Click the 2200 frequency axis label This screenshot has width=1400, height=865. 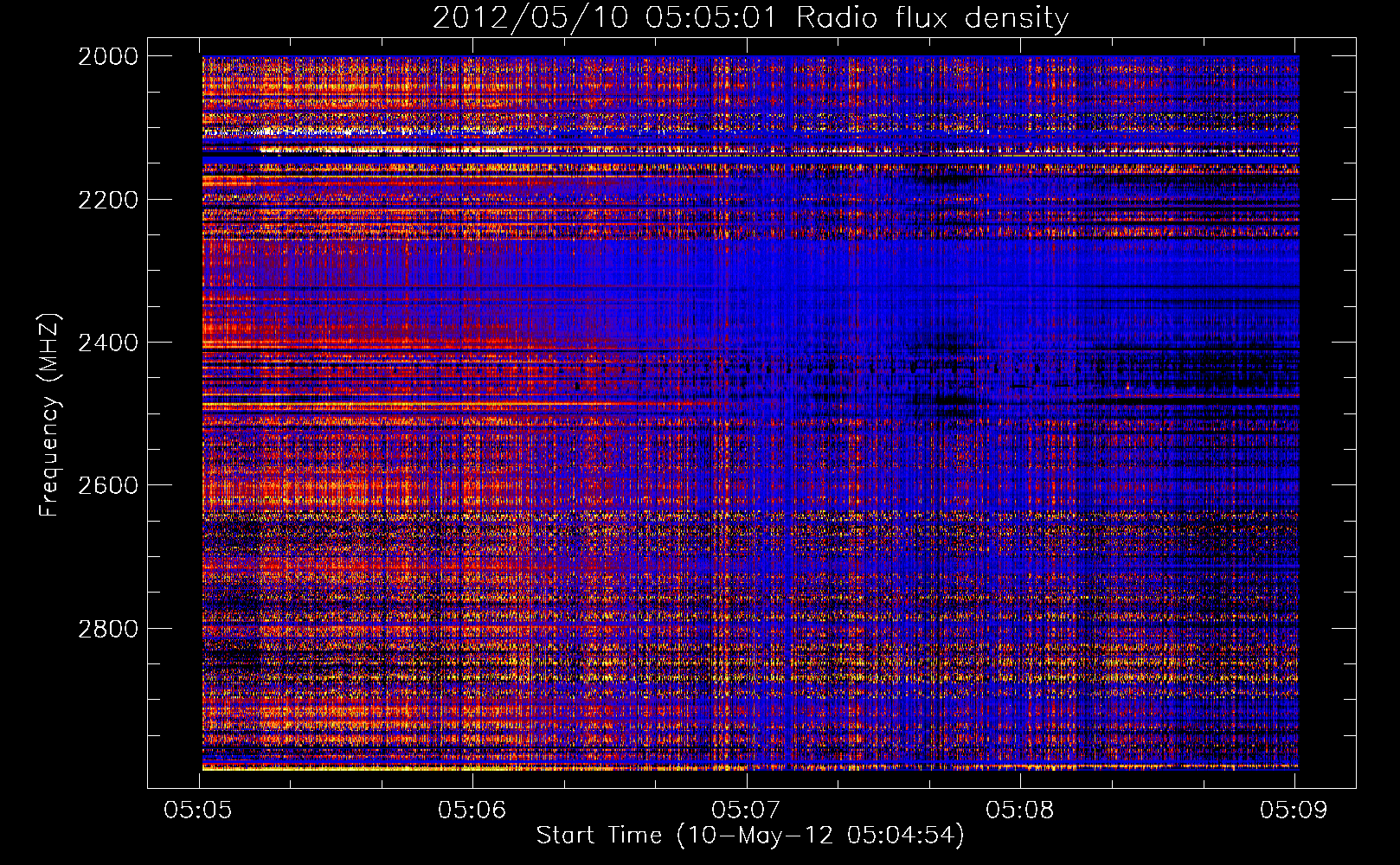(x=108, y=200)
